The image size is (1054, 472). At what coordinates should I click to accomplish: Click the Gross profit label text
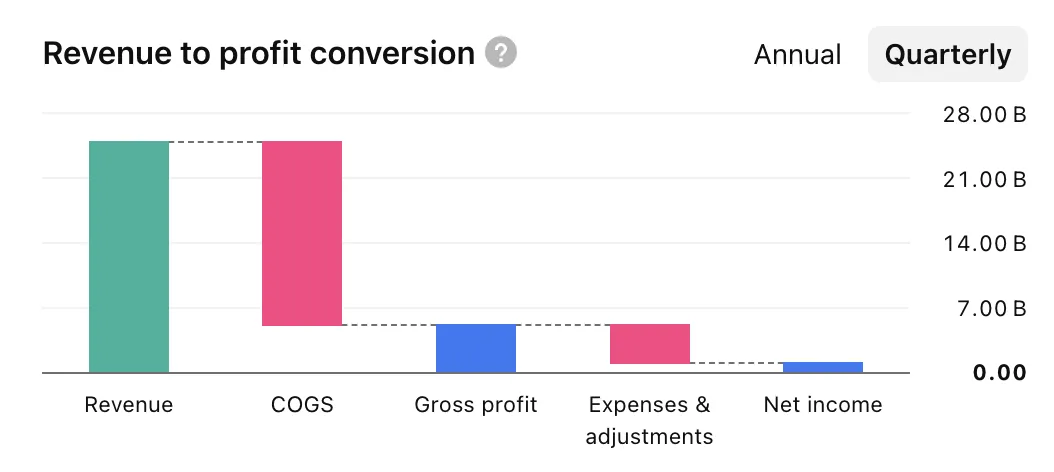pyautogui.click(x=476, y=405)
